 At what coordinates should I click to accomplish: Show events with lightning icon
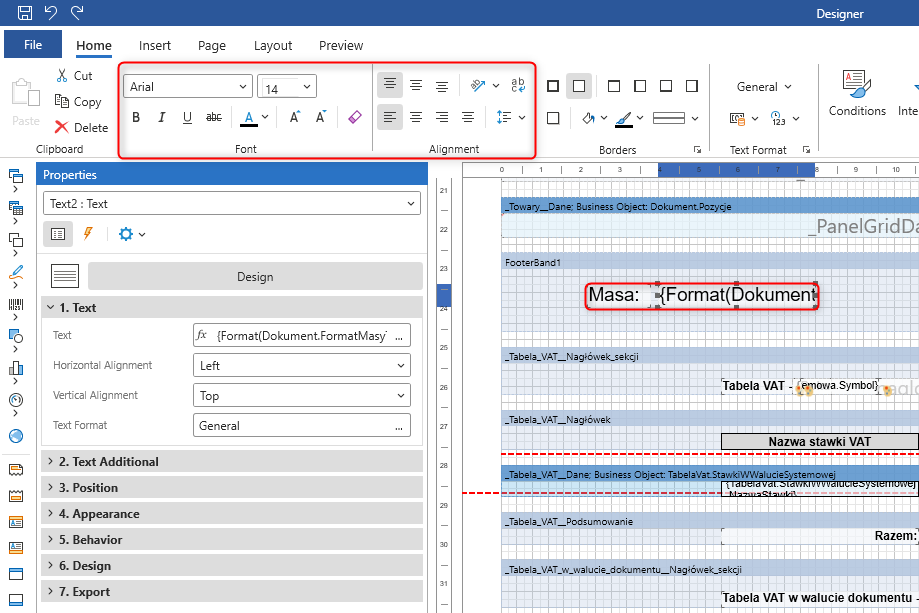click(x=88, y=234)
